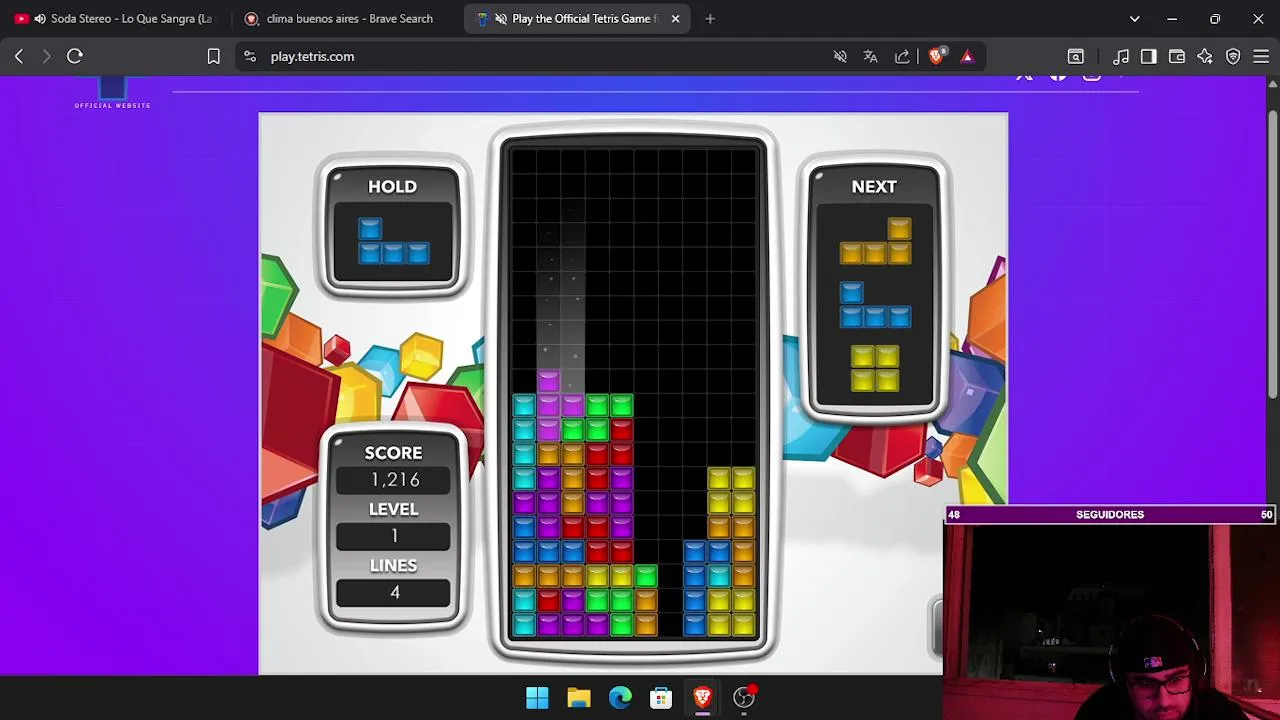Launch Microsoft Edge from taskbar
Screen dimensions: 1280x720
click(x=620, y=697)
